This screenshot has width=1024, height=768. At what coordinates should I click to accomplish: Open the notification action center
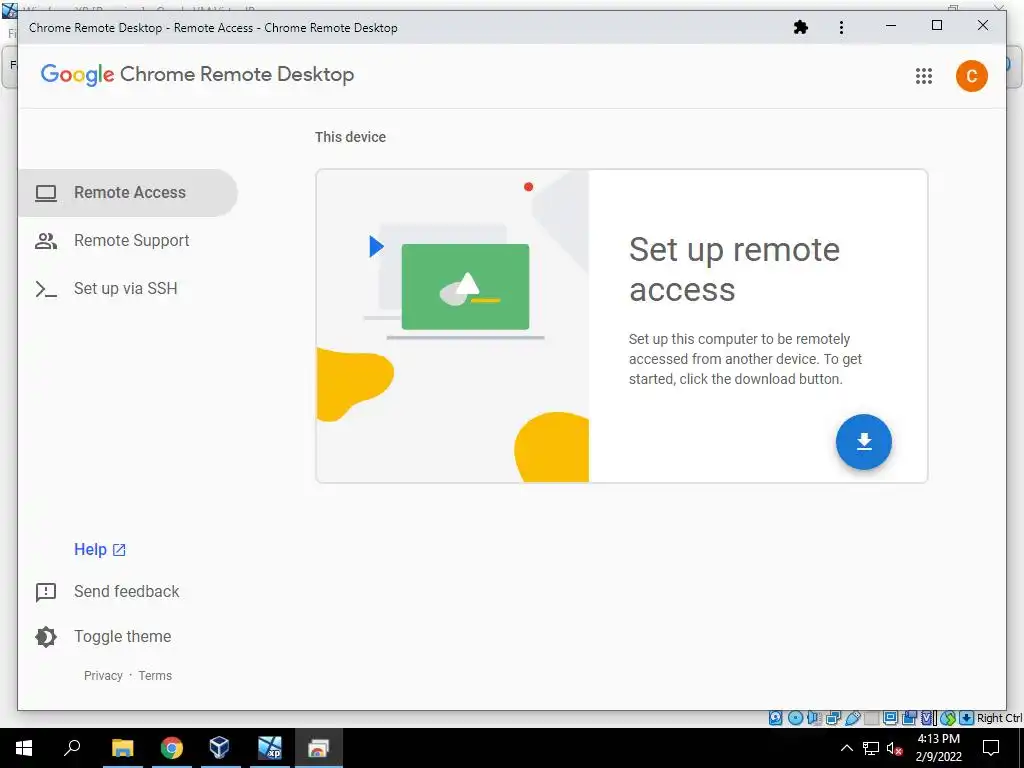coord(991,748)
